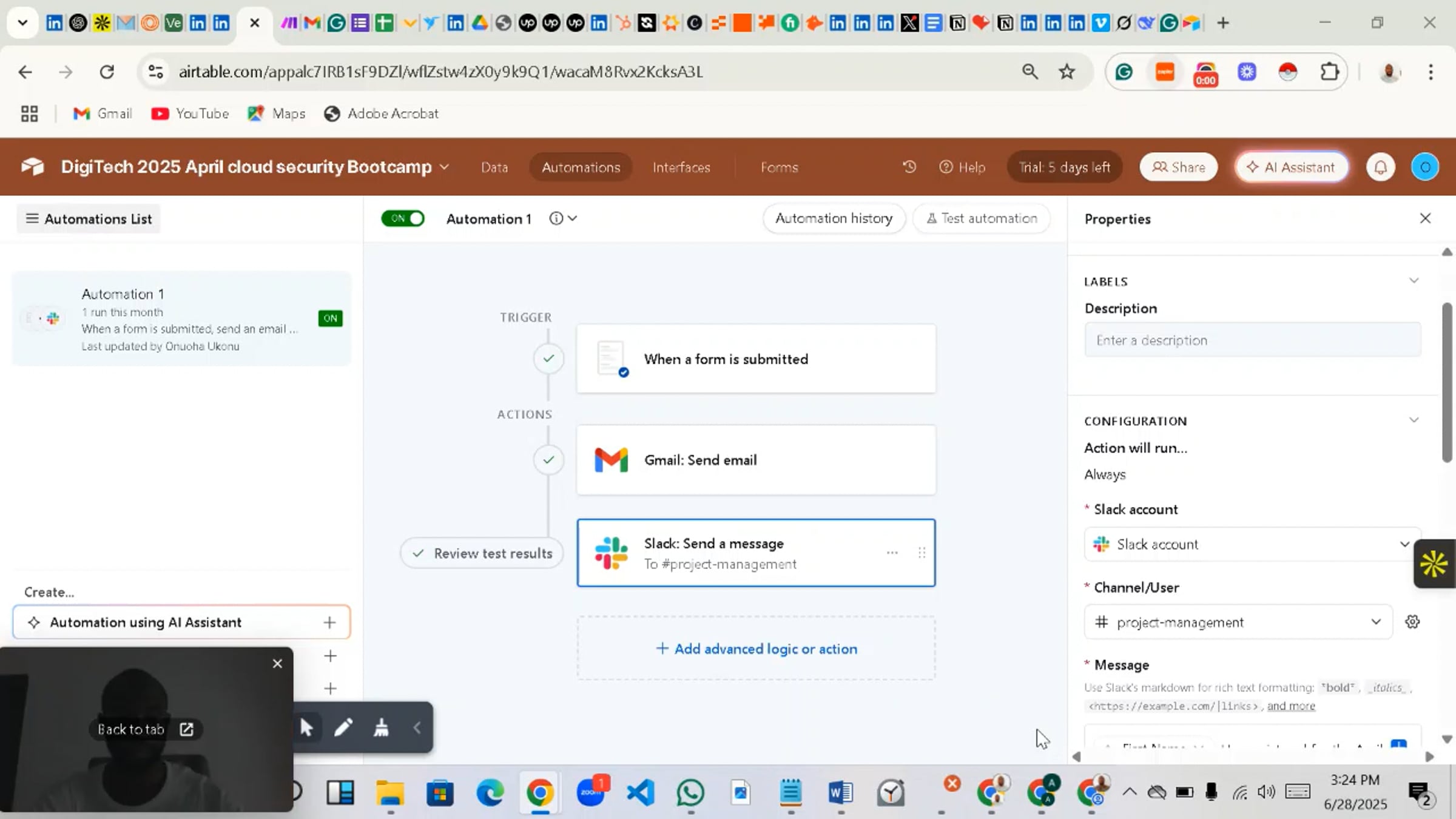
Task: Select the 'When a form is submitted' trigger
Action: pos(756,359)
